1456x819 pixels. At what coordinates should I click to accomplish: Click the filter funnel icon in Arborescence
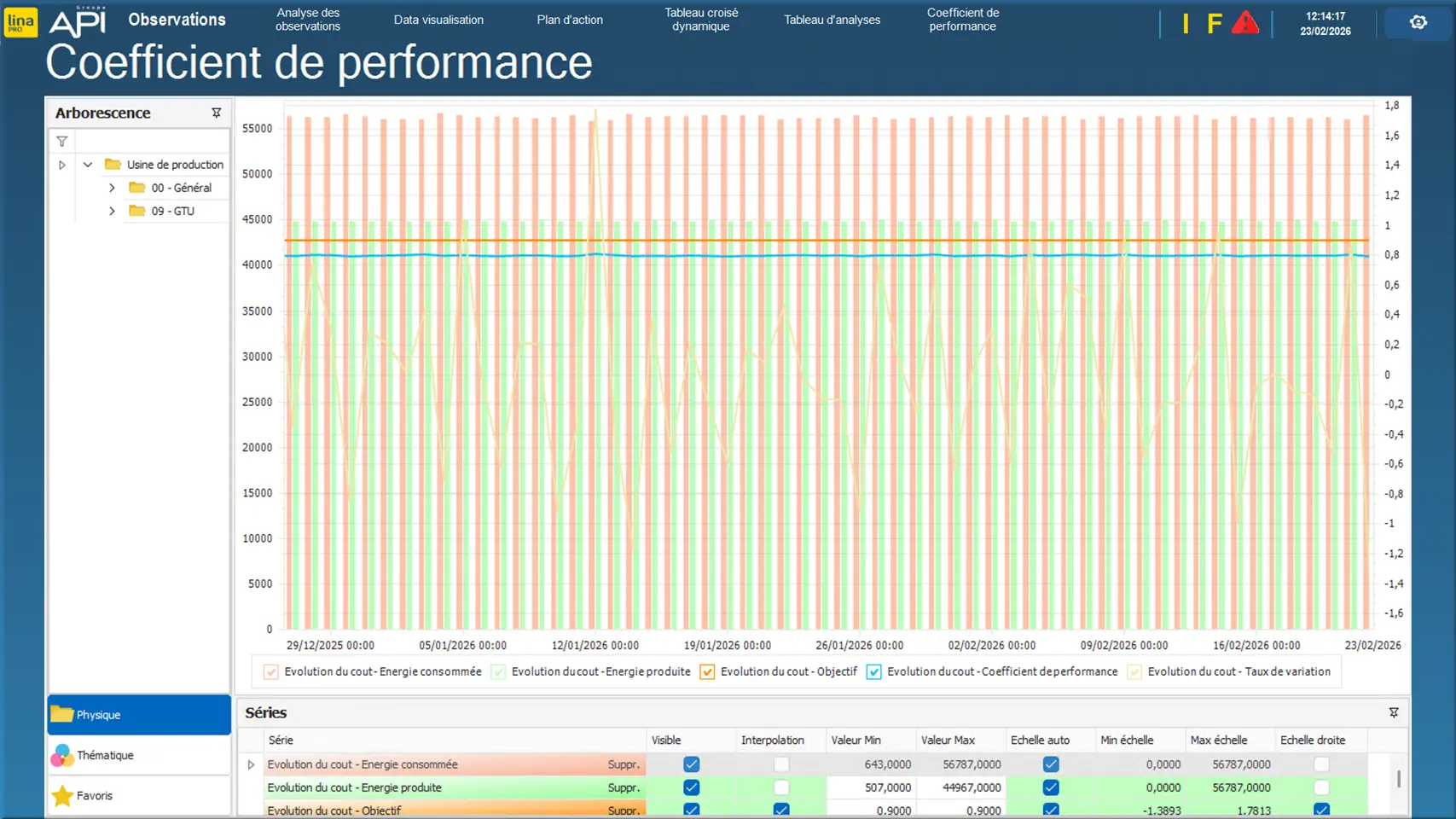pyautogui.click(x=62, y=142)
